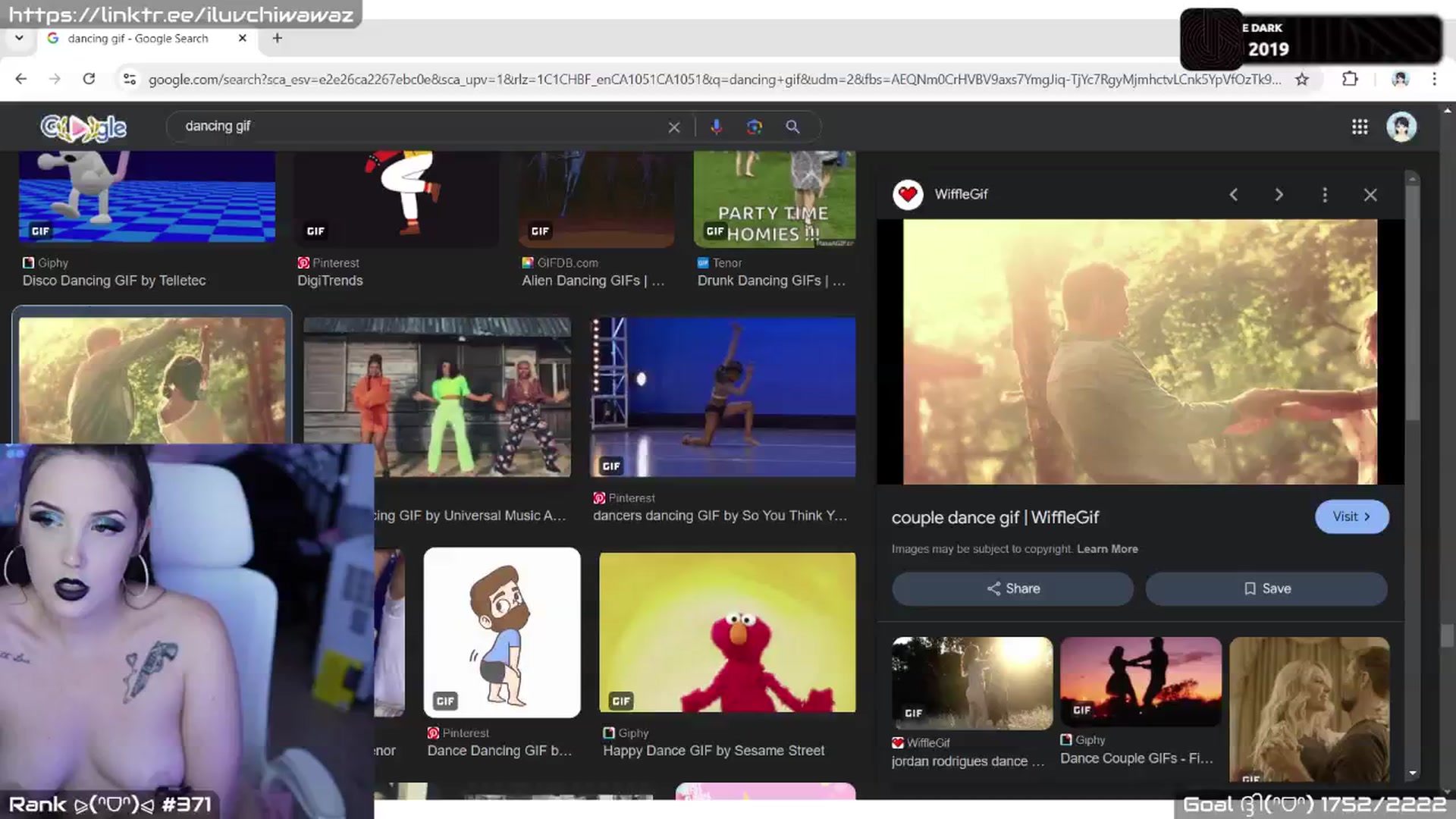Close the image preview panel
Image resolution: width=1456 pixels, height=819 pixels.
click(1370, 195)
